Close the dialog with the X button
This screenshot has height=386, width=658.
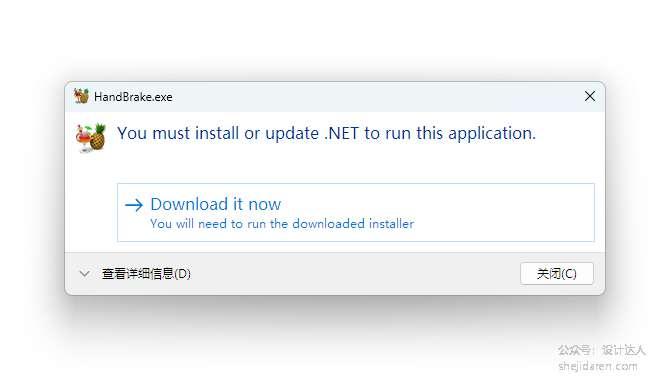click(590, 96)
